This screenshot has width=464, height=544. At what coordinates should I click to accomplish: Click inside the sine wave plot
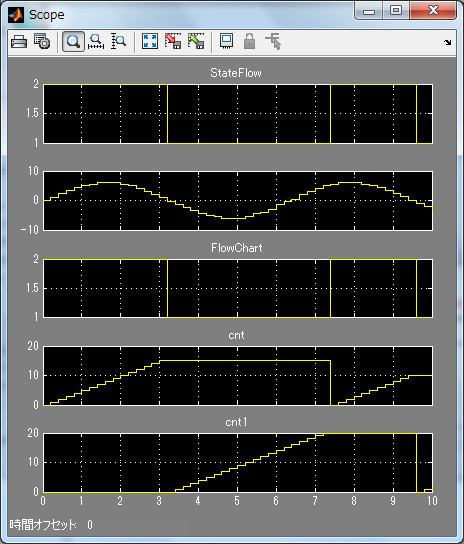point(238,201)
